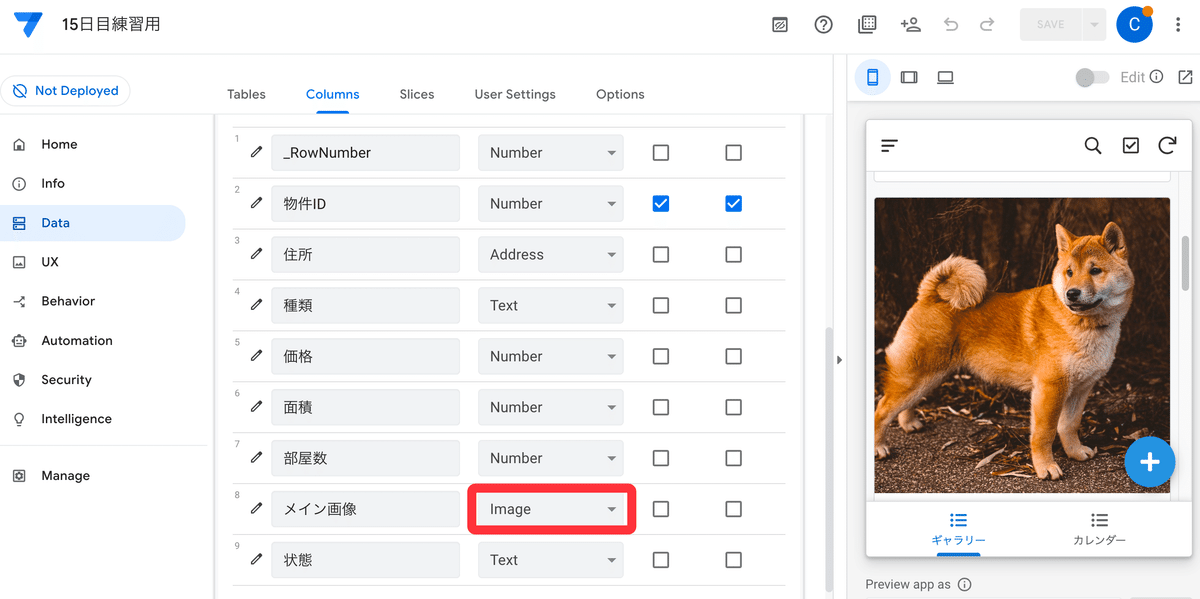This screenshot has width=1200, height=599.
Task: Turn on the Edit toggle in preview panel
Action: (x=1092, y=77)
